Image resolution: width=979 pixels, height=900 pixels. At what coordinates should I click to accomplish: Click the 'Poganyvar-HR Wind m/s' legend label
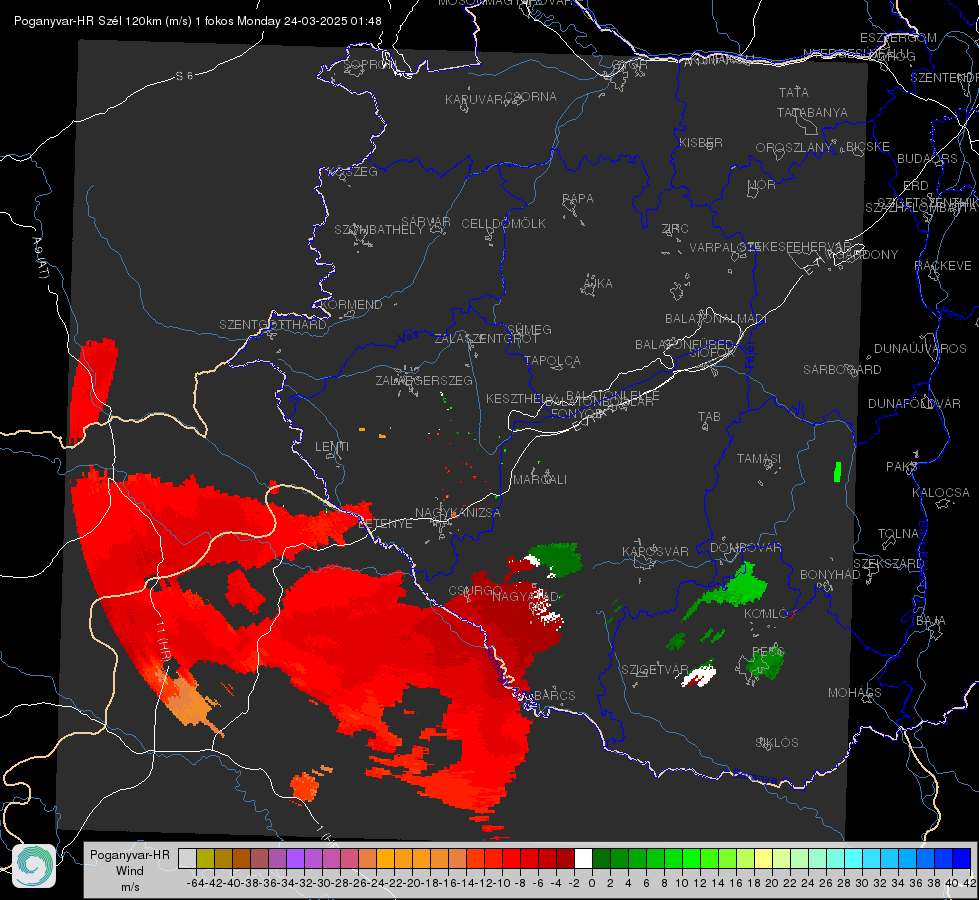click(130, 870)
